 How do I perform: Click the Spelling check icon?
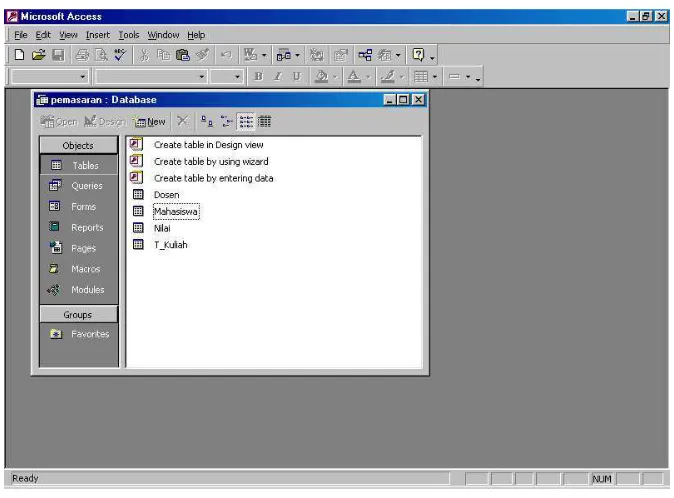[x=120, y=55]
